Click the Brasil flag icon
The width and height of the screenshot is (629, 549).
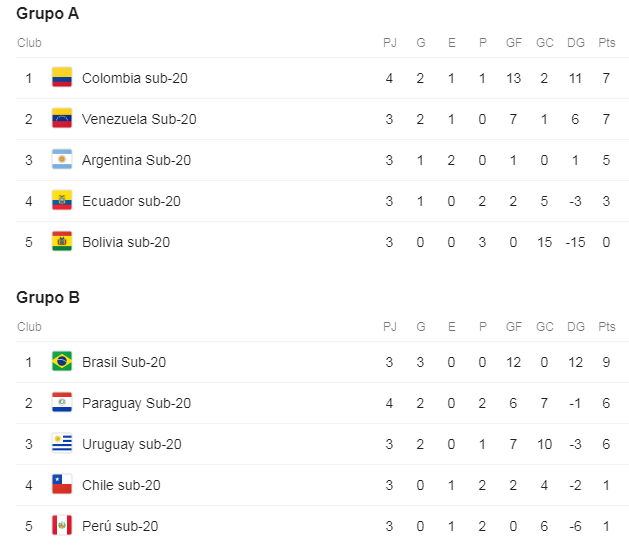62,362
